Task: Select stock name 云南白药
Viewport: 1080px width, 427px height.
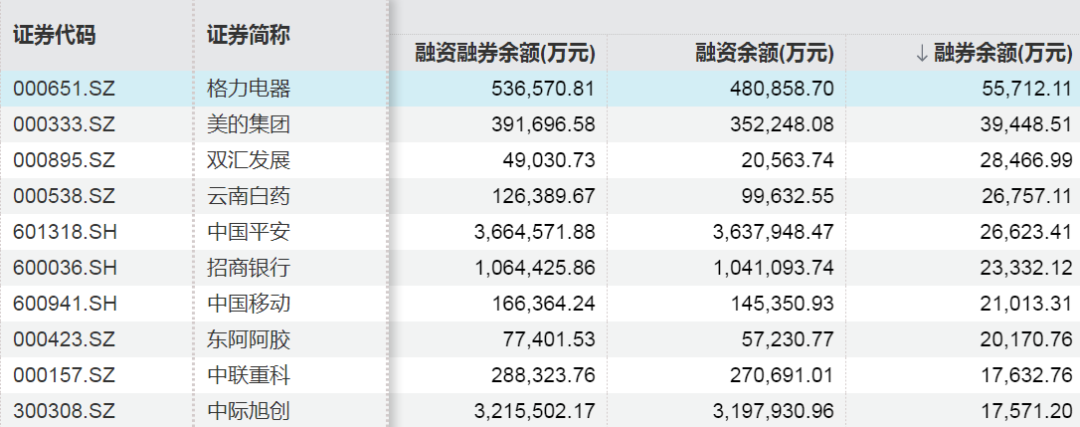Action: pyautogui.click(x=249, y=196)
